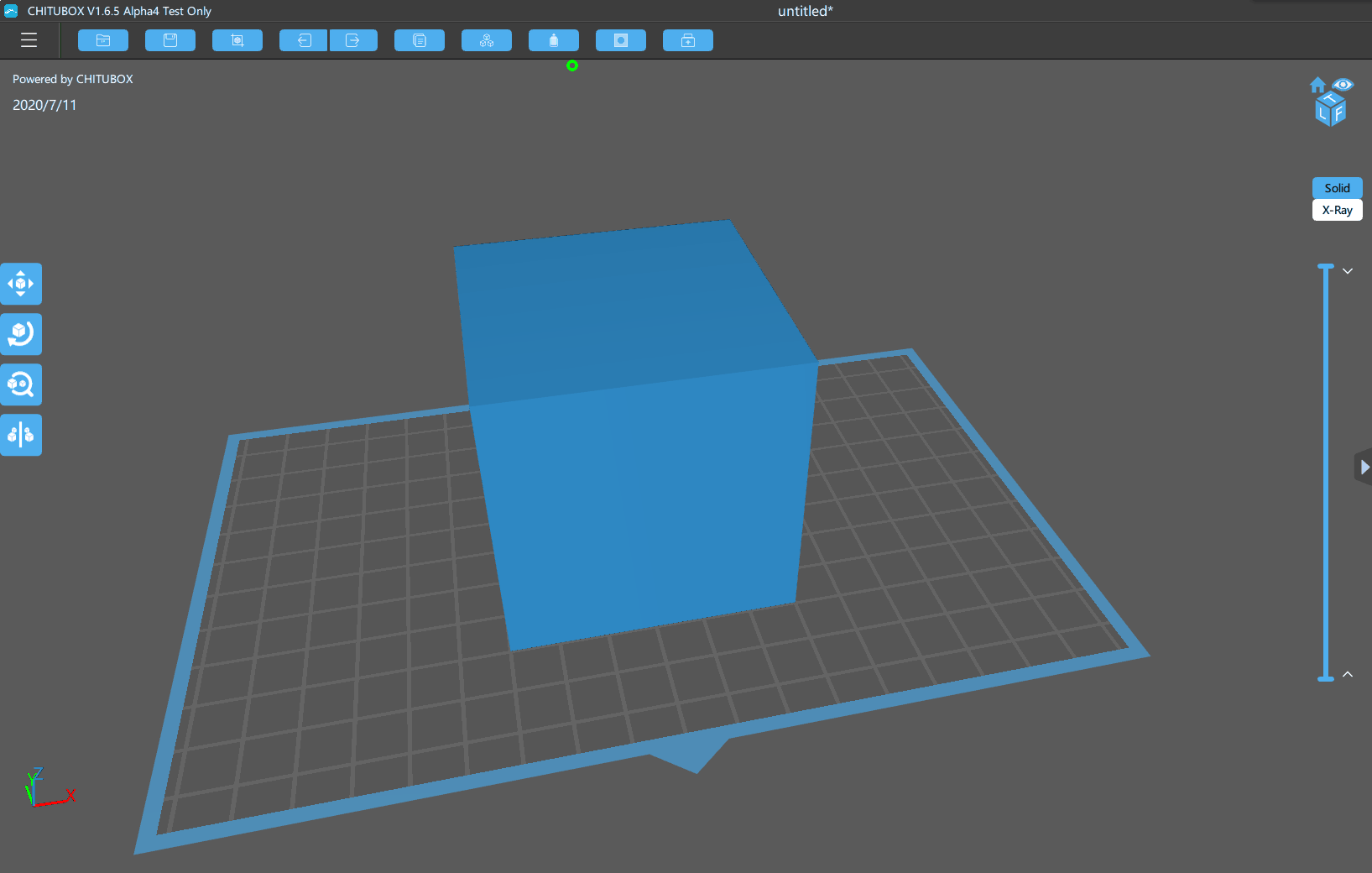Click the Hollow model toolbar icon
Screen dimensions: 1372x873
pos(621,40)
